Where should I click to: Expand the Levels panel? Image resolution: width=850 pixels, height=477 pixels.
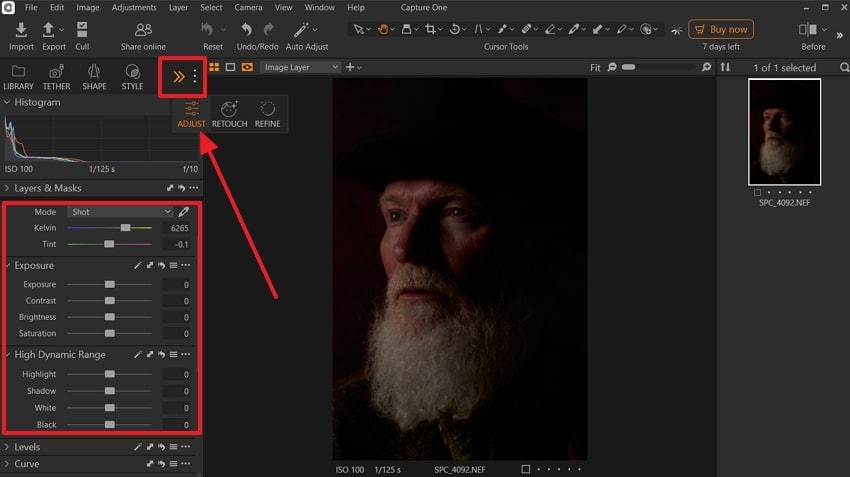coord(7,447)
